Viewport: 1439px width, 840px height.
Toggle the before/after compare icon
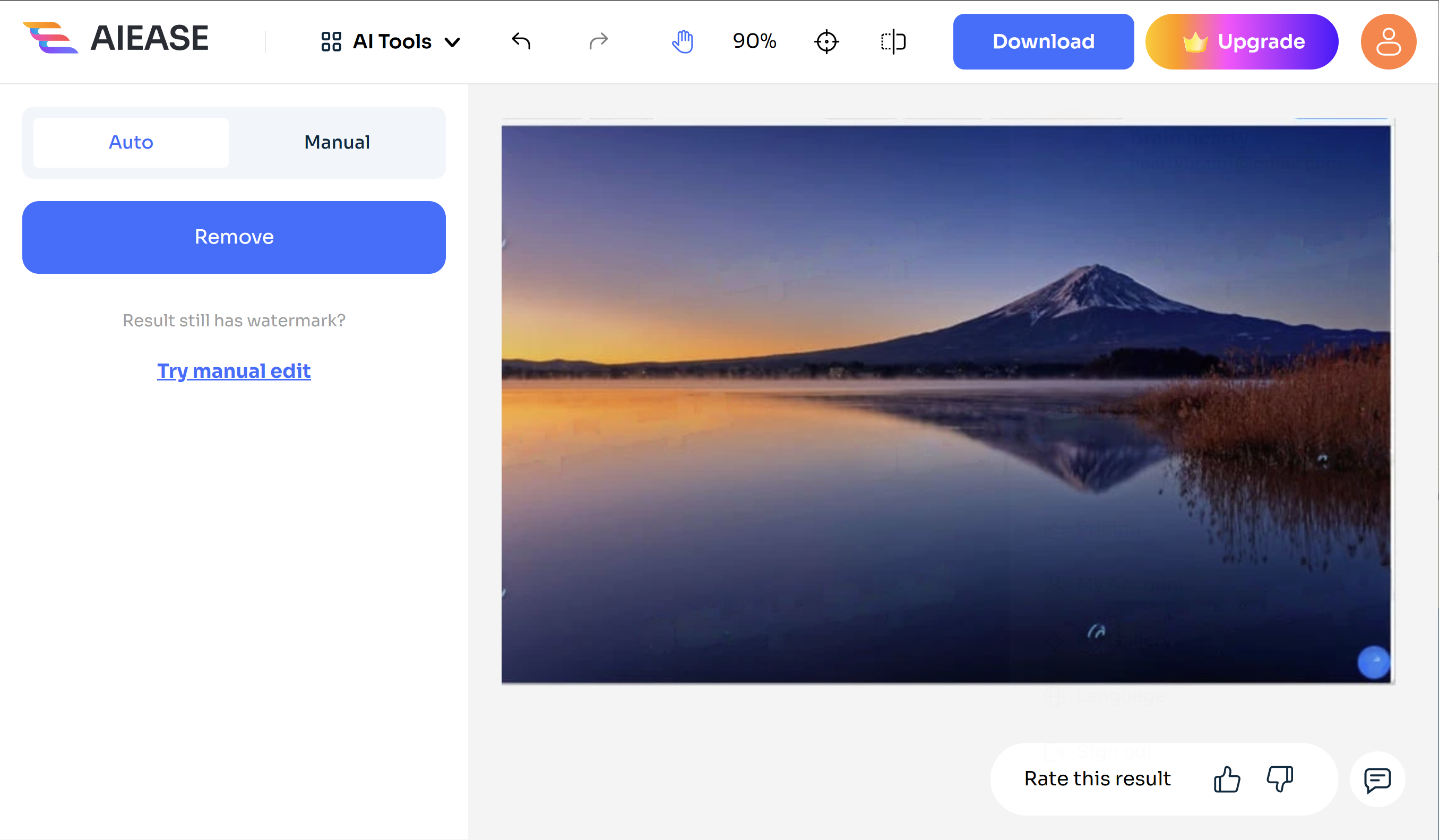coord(893,42)
